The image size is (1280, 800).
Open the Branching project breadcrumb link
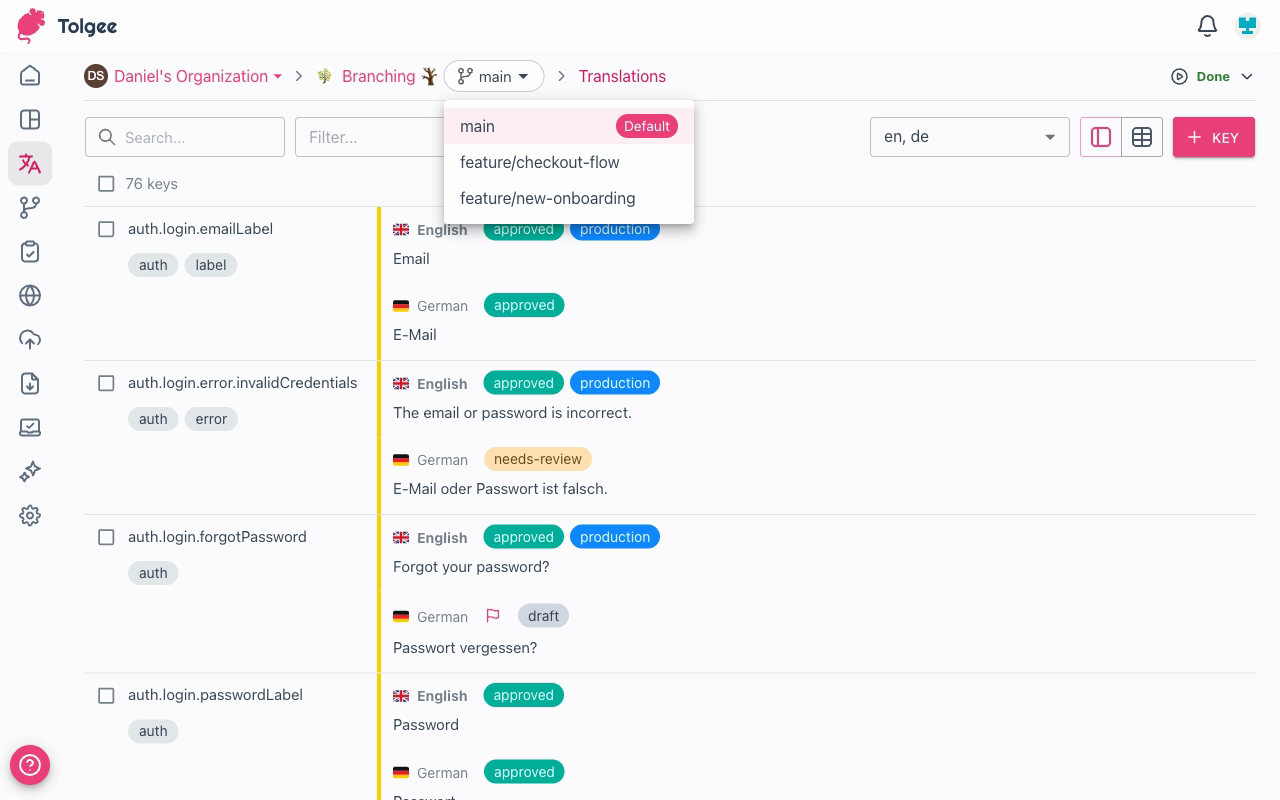point(379,76)
